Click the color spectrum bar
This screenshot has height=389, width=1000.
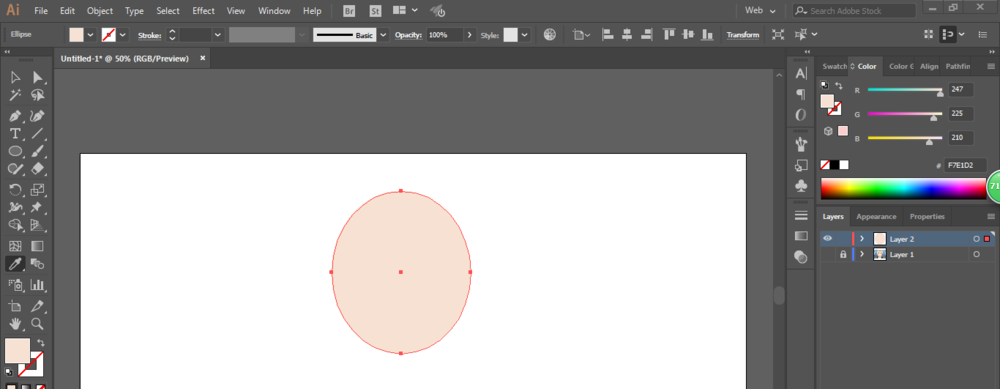[x=903, y=189]
